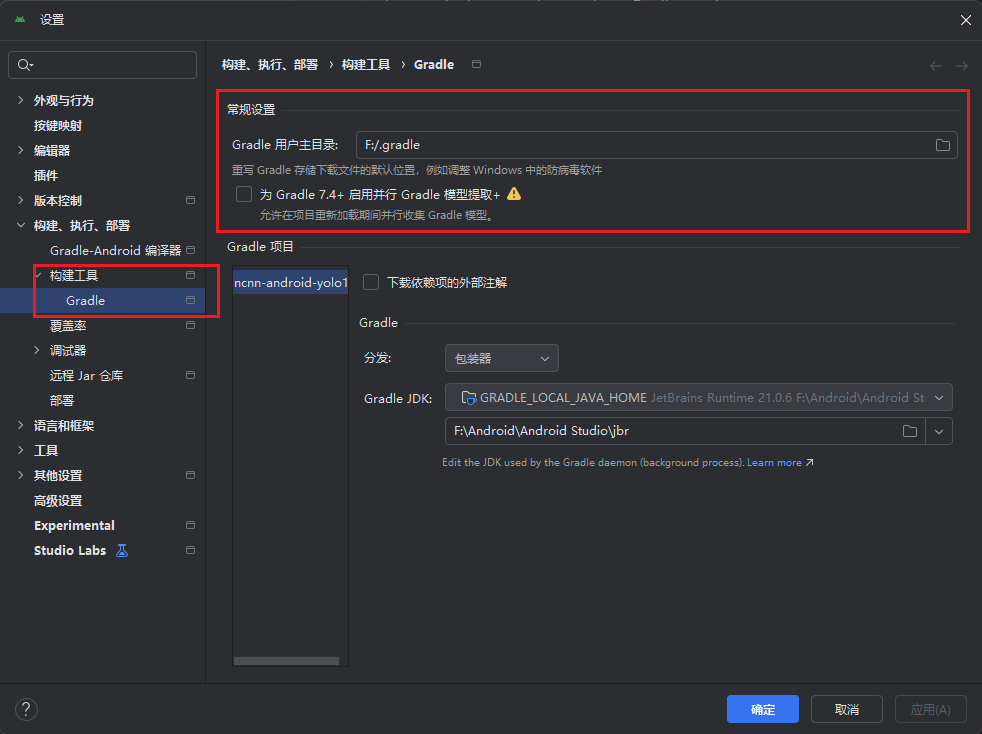Click project icon next to 构建工具
Viewport: 982px width, 734px height.
point(190,276)
